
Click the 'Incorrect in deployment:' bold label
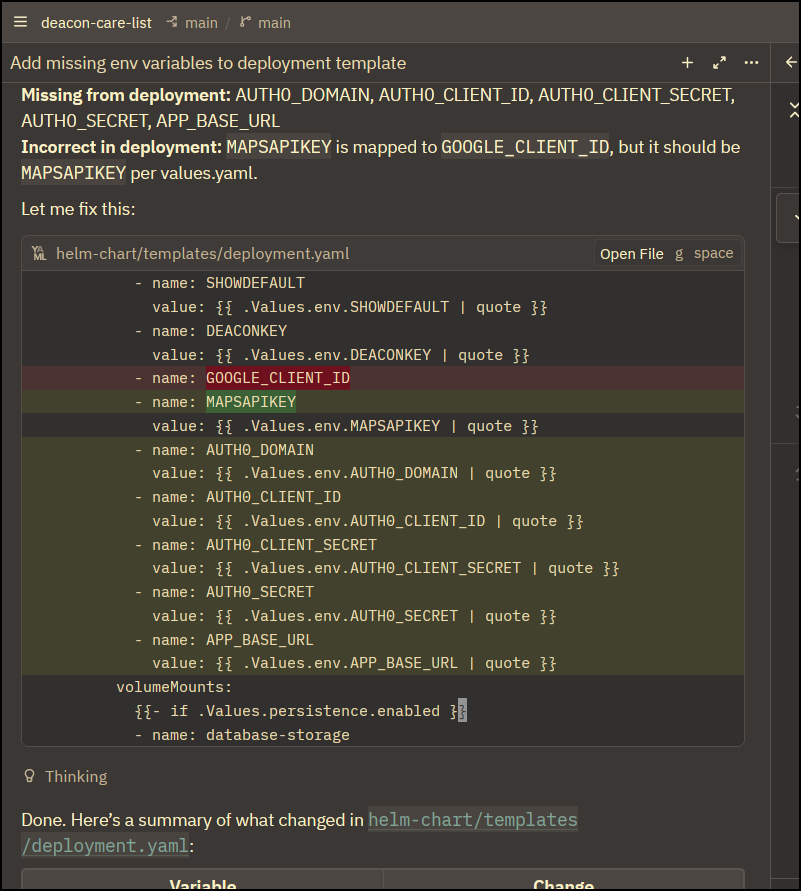[121, 147]
